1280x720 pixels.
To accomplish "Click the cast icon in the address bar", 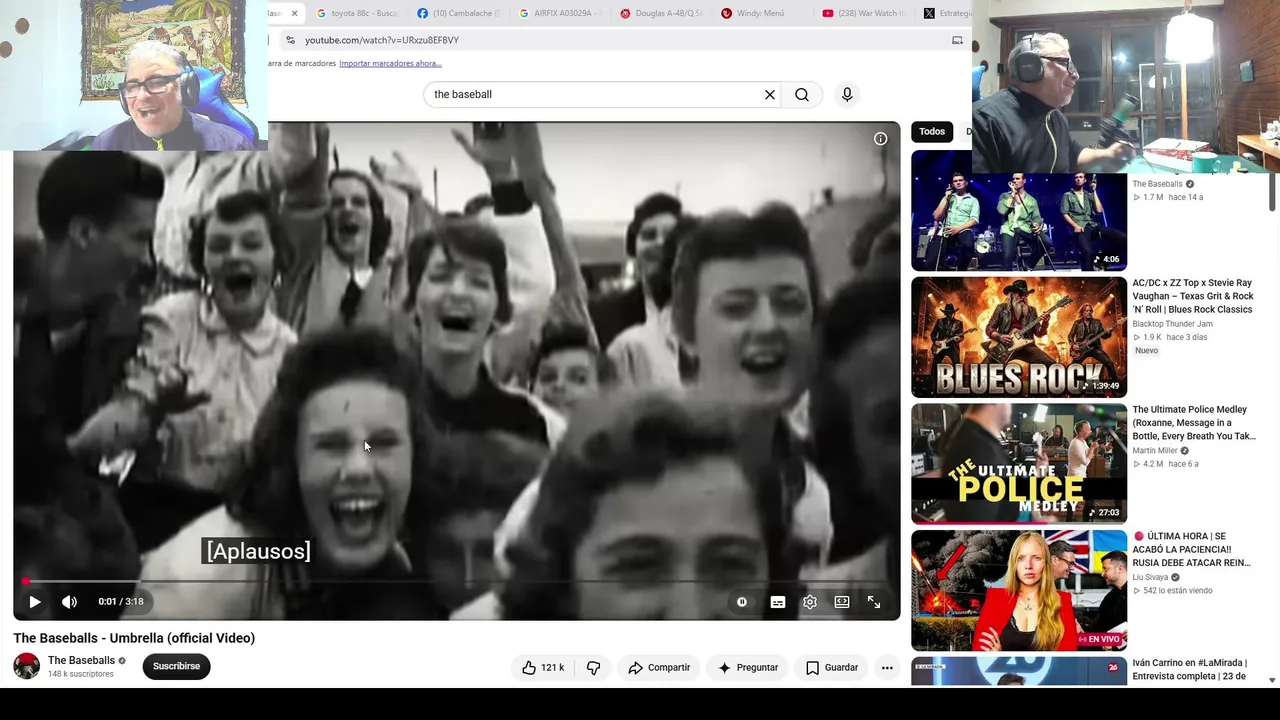I will click(957, 40).
